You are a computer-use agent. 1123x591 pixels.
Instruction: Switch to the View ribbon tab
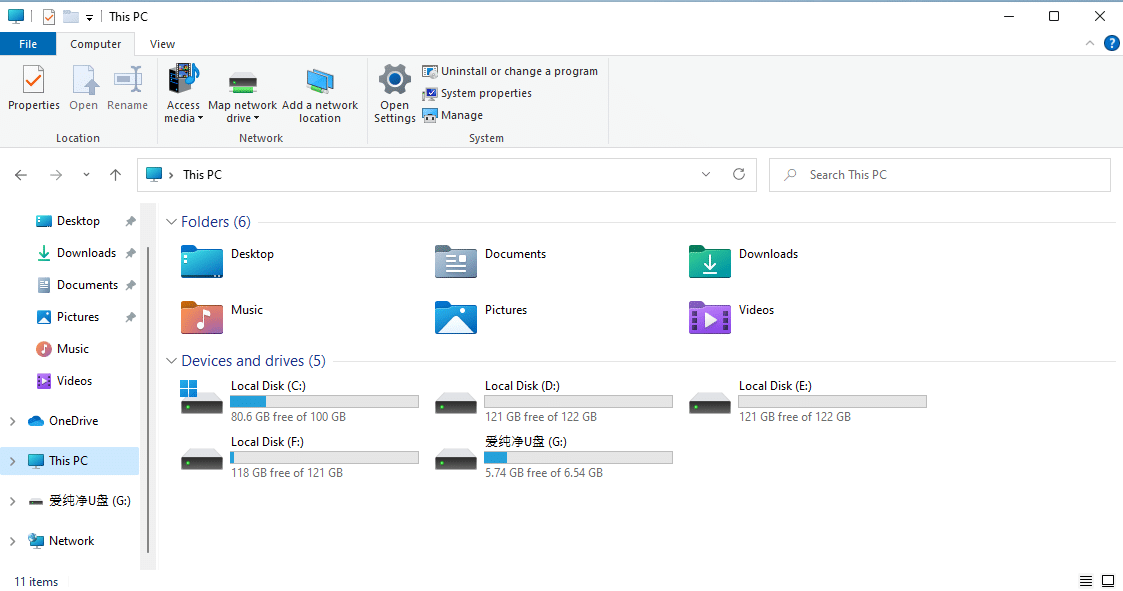click(163, 44)
